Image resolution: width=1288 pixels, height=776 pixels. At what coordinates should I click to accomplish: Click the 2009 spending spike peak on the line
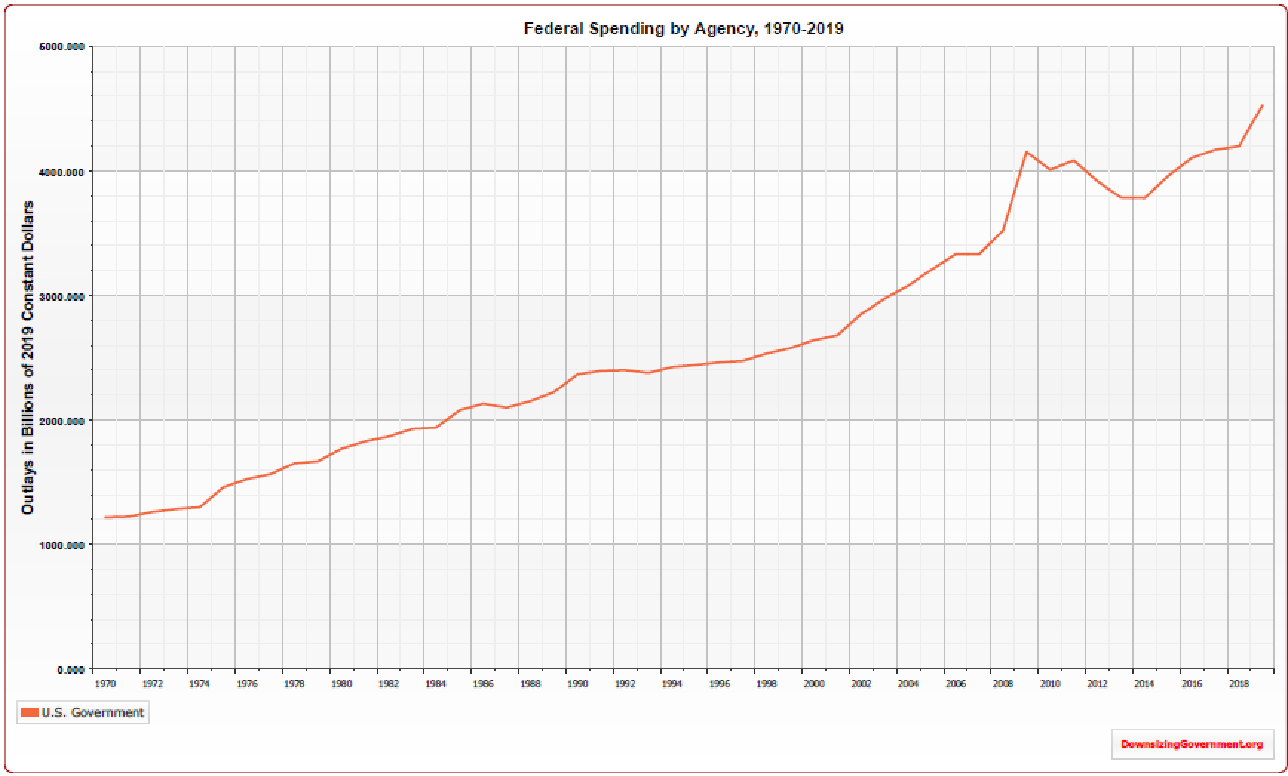(x=1026, y=152)
